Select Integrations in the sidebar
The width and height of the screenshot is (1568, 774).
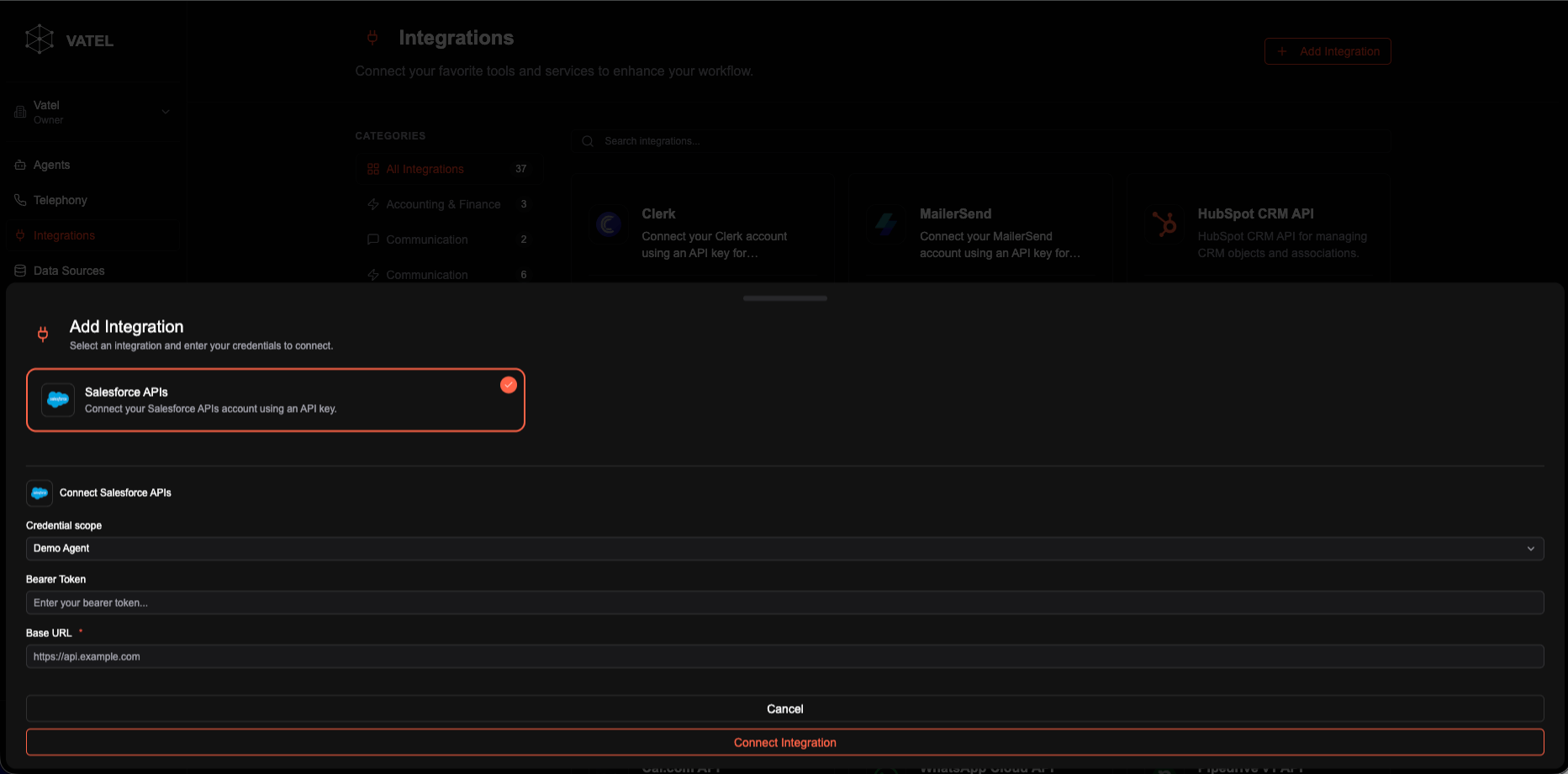pyautogui.click(x=92, y=235)
